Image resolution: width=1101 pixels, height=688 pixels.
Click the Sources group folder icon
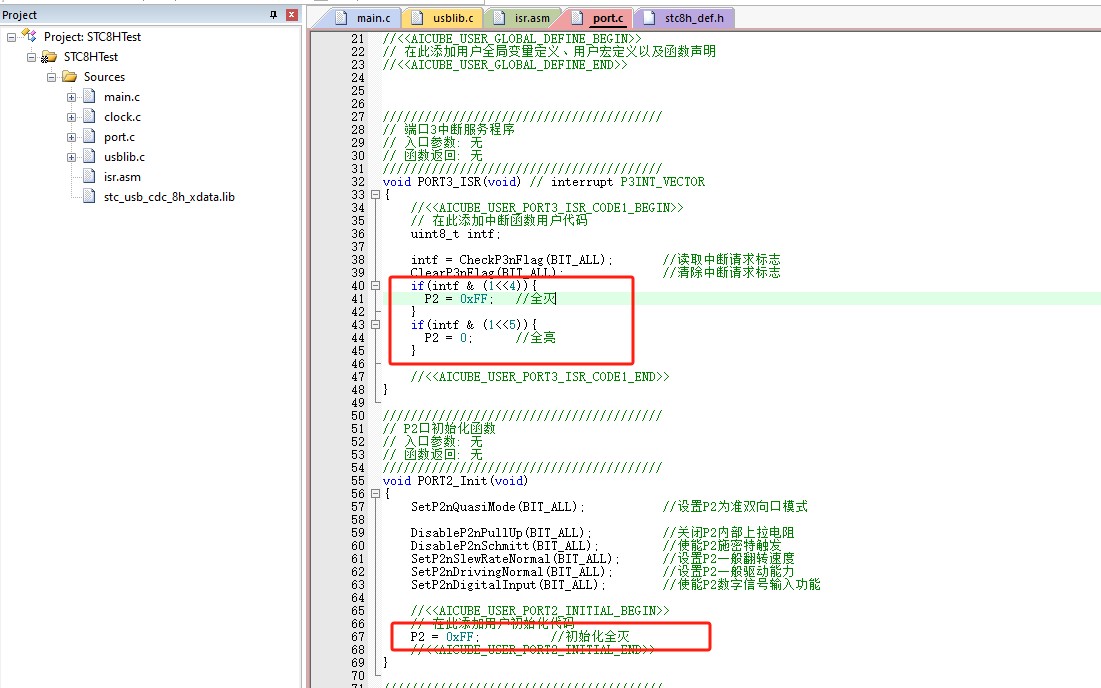coord(70,77)
